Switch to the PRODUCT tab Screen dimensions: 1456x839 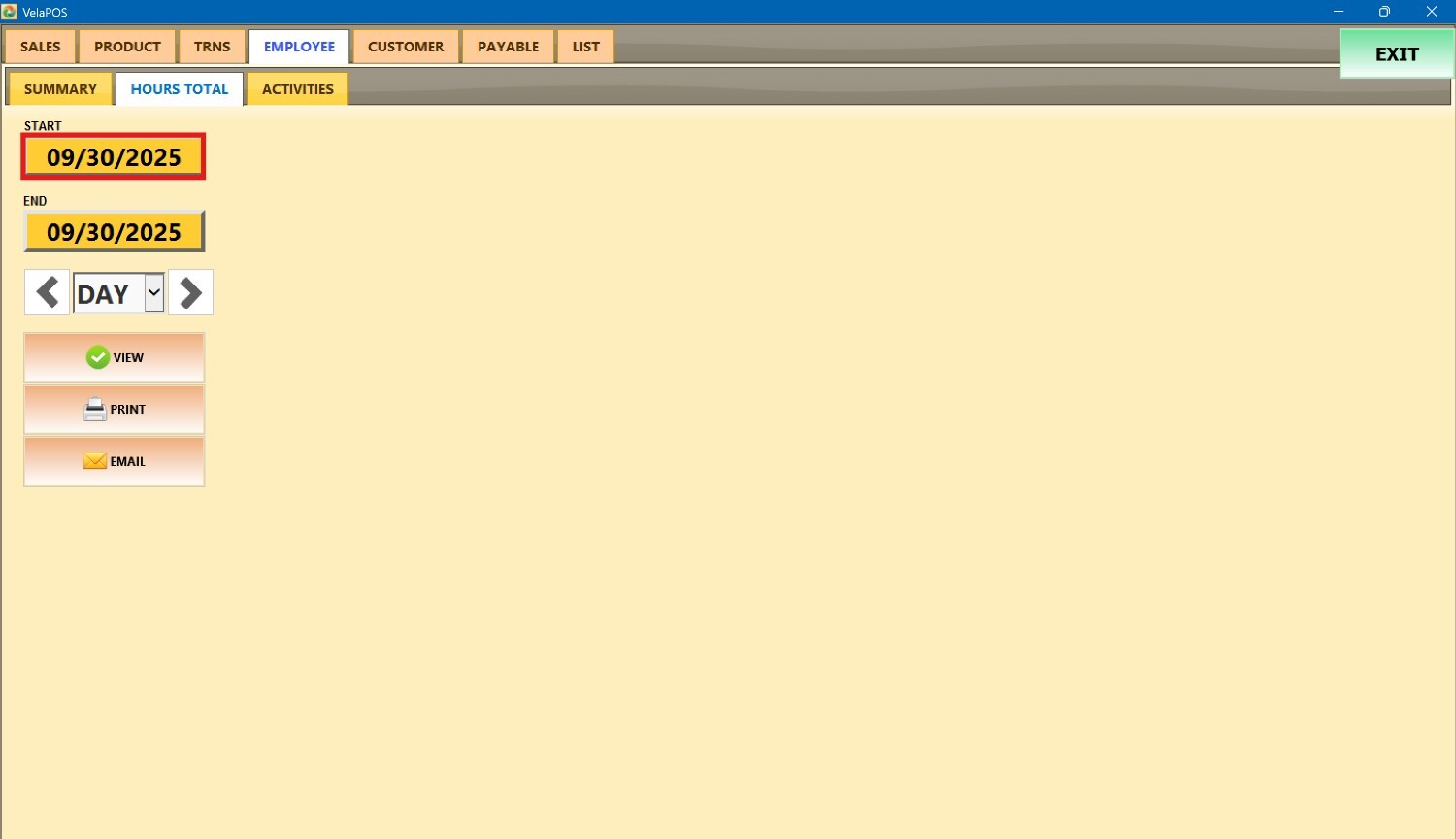(127, 47)
